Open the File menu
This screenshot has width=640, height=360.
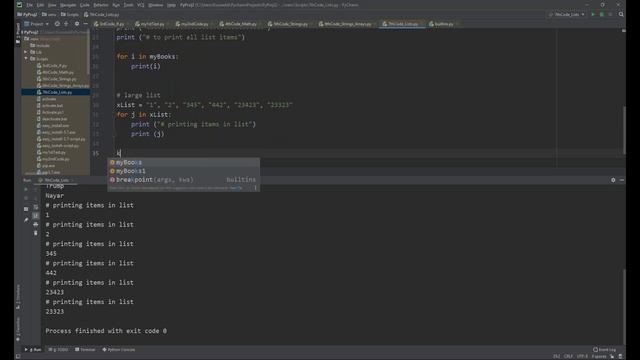coord(29,5)
